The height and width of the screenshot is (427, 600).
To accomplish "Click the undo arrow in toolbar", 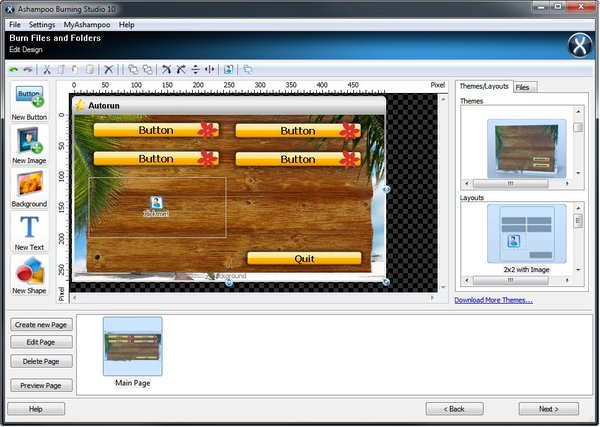I will tap(13, 70).
